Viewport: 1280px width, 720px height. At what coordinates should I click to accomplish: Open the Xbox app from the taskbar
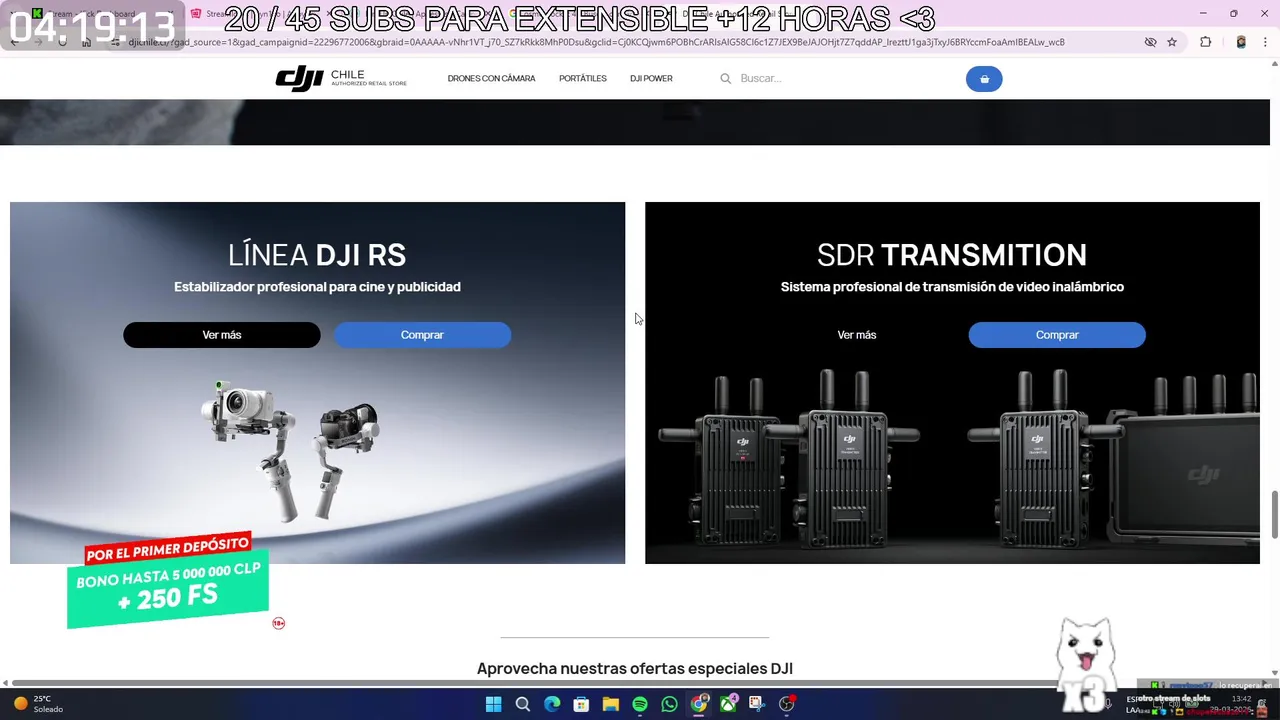(x=728, y=704)
